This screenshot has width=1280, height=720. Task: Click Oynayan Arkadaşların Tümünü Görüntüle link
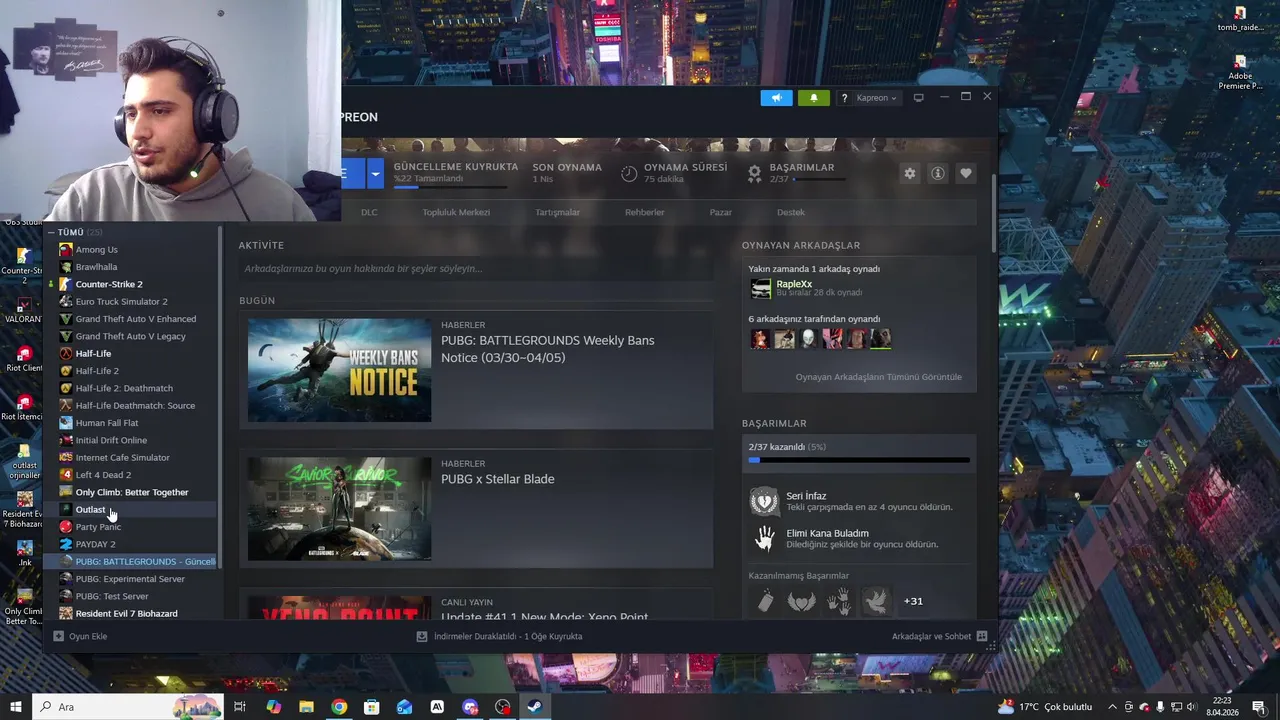pyautogui.click(x=878, y=377)
